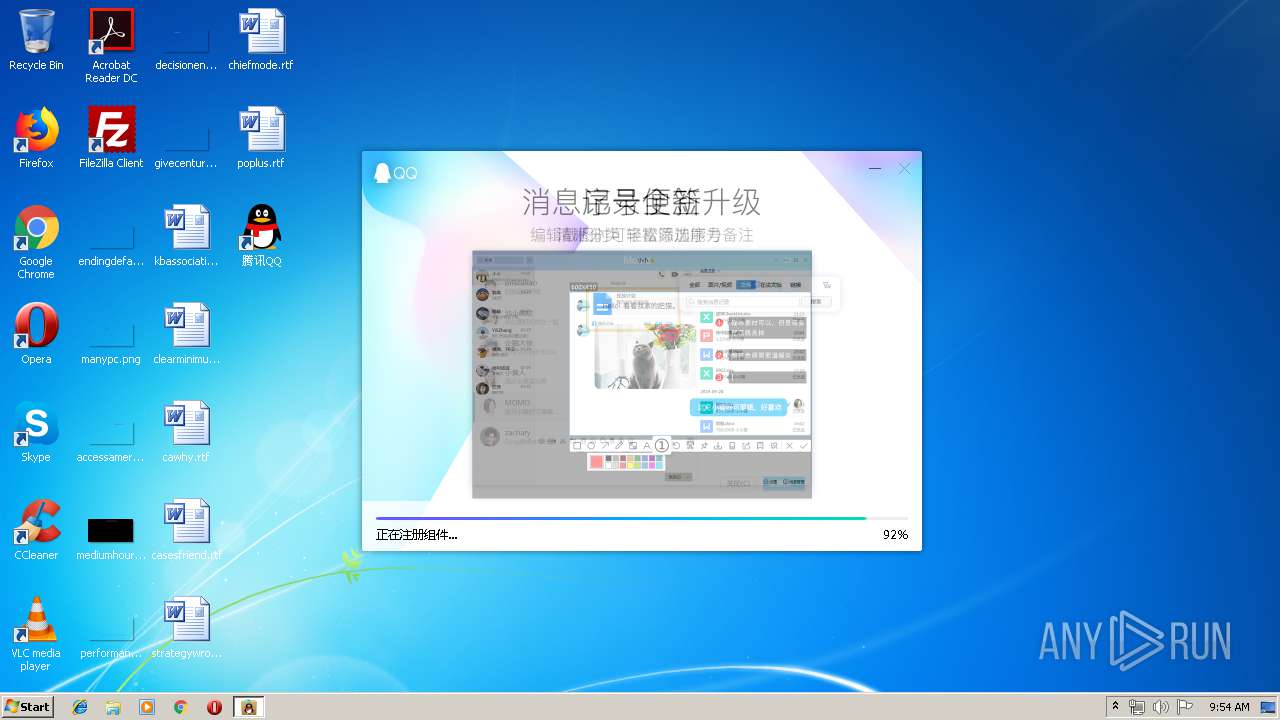Open kbassociati... Word document icon

tap(186, 236)
